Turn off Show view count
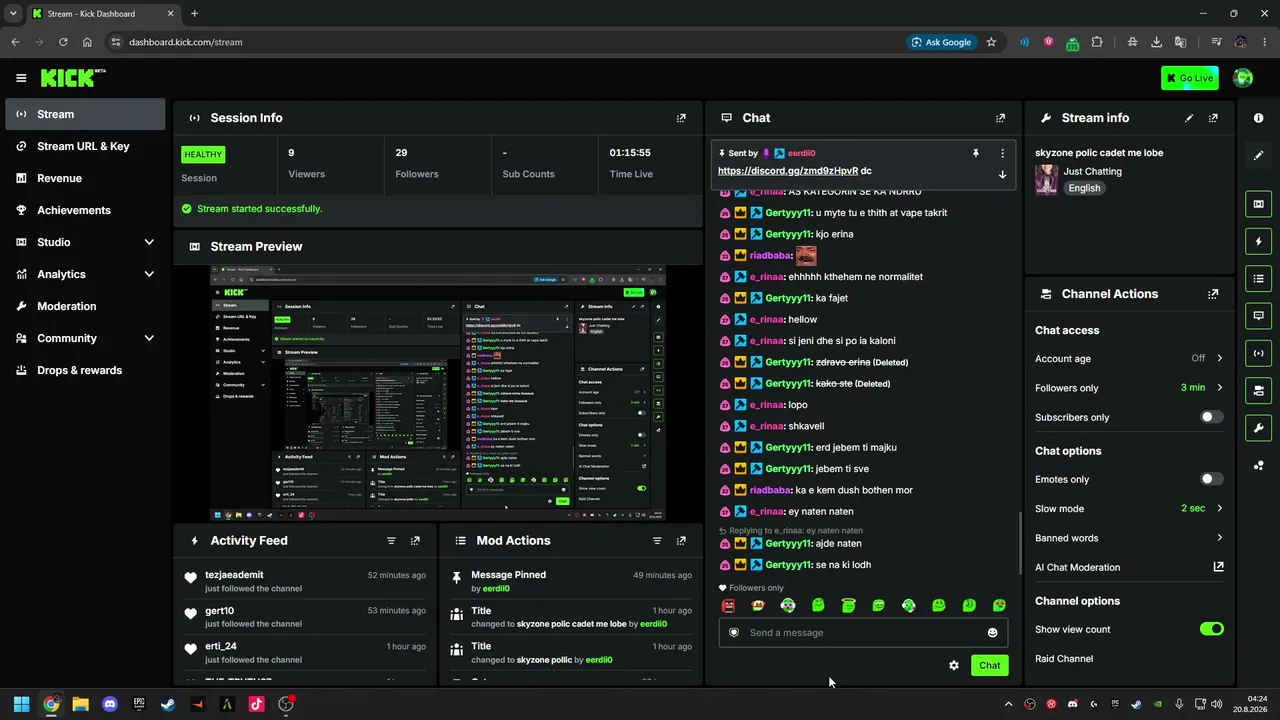 click(1211, 629)
